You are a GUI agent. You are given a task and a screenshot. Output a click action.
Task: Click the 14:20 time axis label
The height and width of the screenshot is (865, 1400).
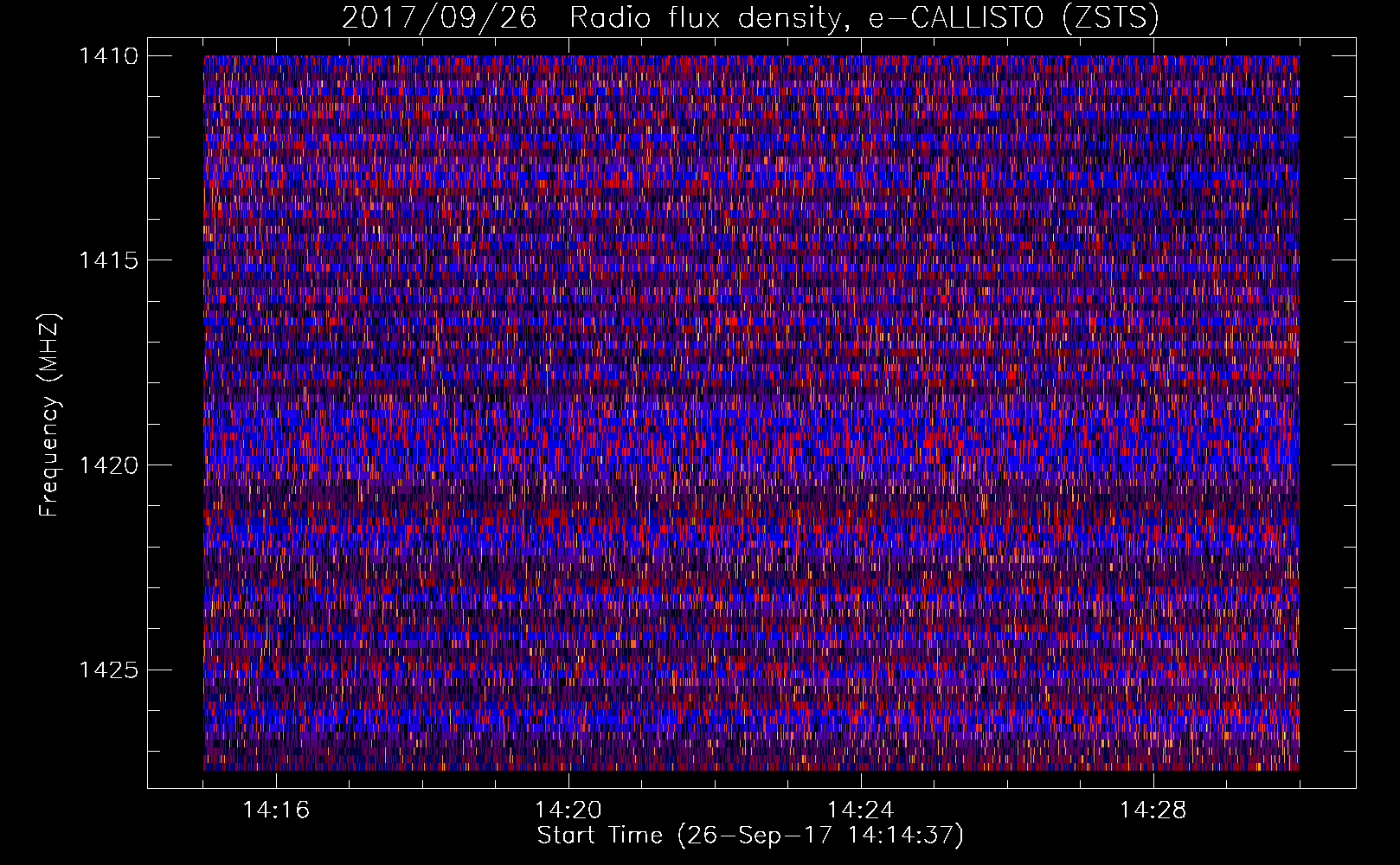click(568, 811)
